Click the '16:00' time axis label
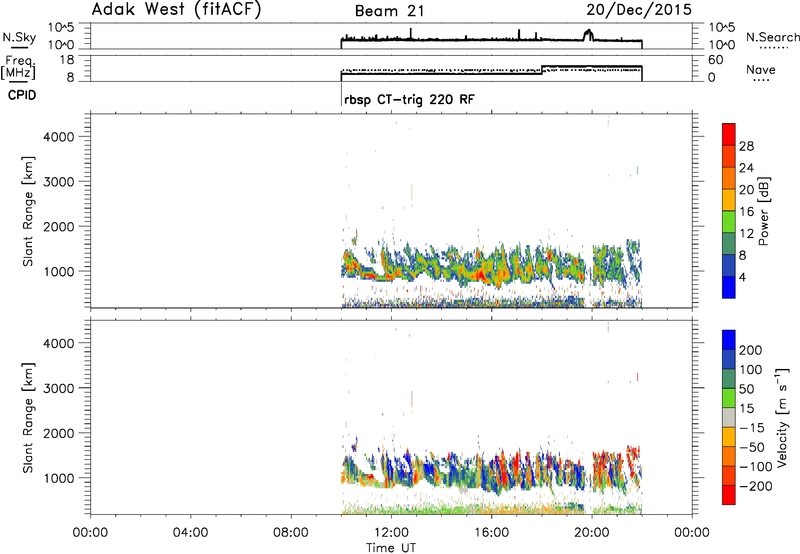Image resolution: width=800 pixels, height=554 pixels. [491, 533]
